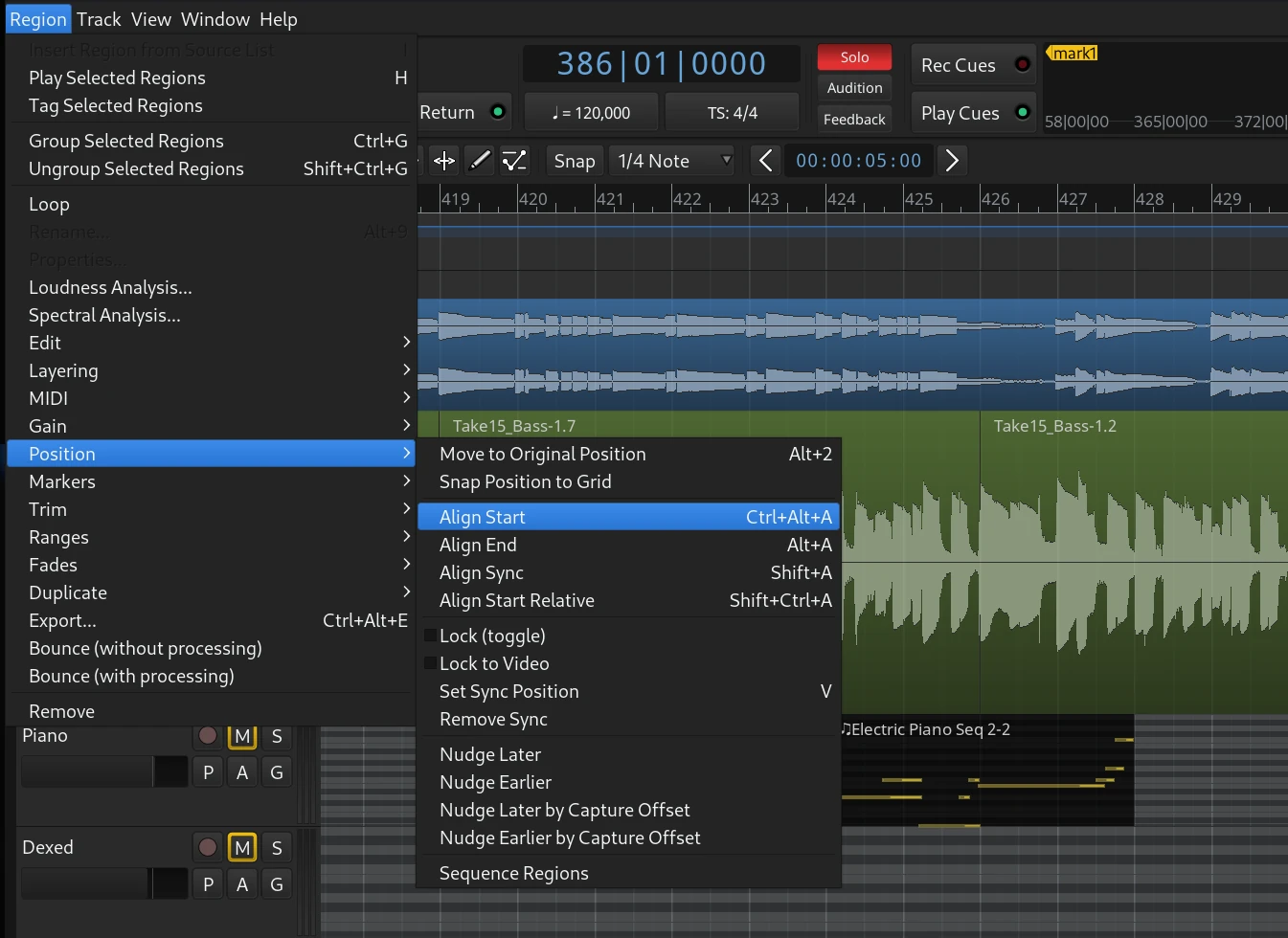
Task: Open Piano track group button G
Action: [x=277, y=772]
